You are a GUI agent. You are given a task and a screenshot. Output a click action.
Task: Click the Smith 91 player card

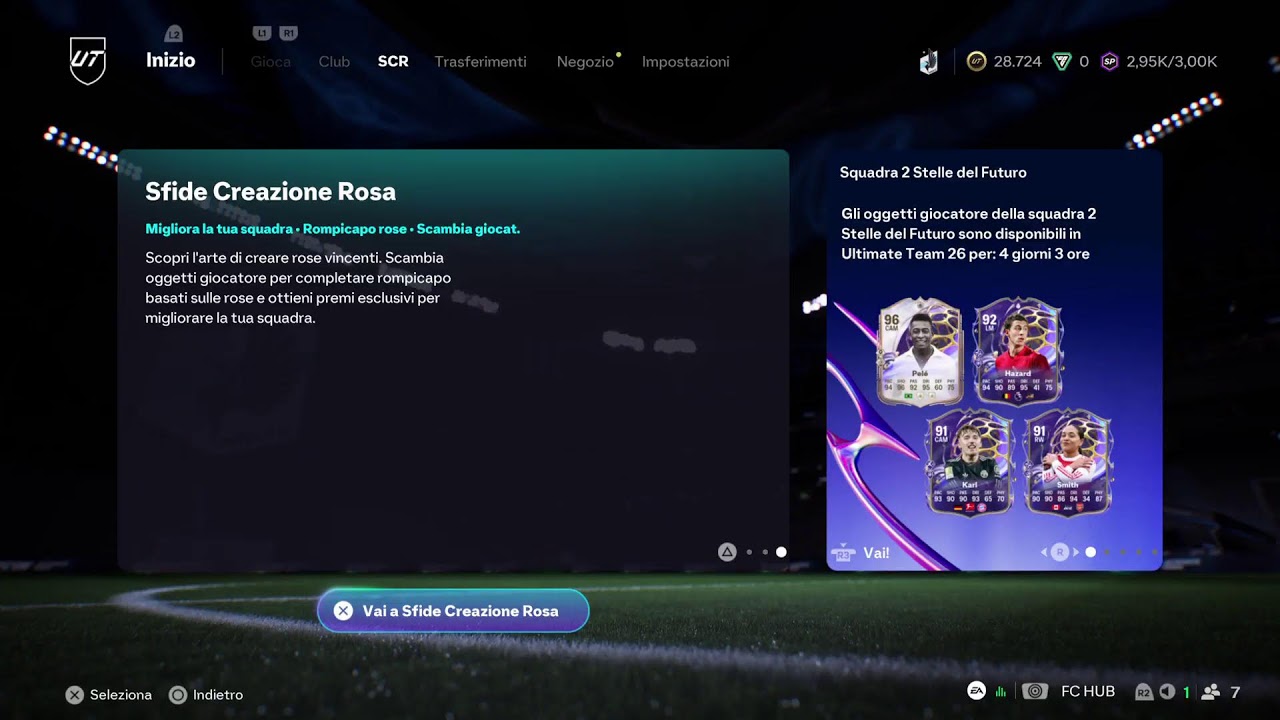[x=1068, y=462]
